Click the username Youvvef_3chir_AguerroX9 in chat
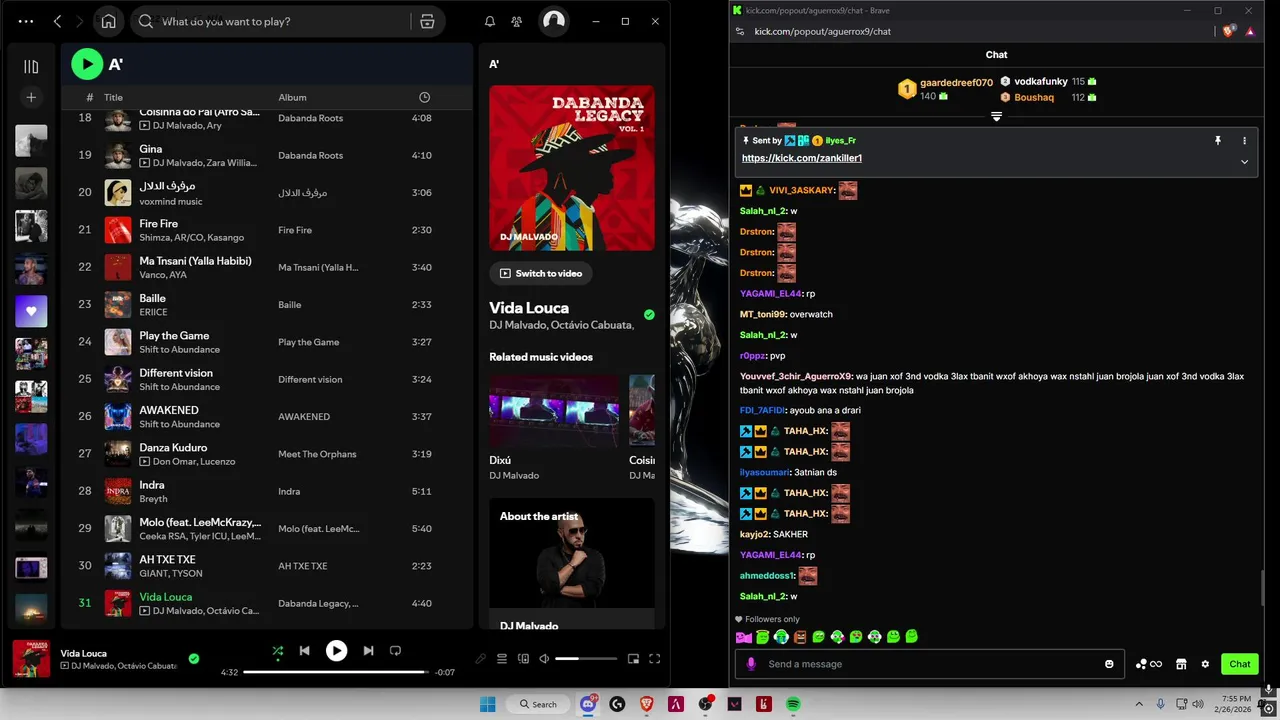Screen dimensions: 1280x720 (x=796, y=376)
